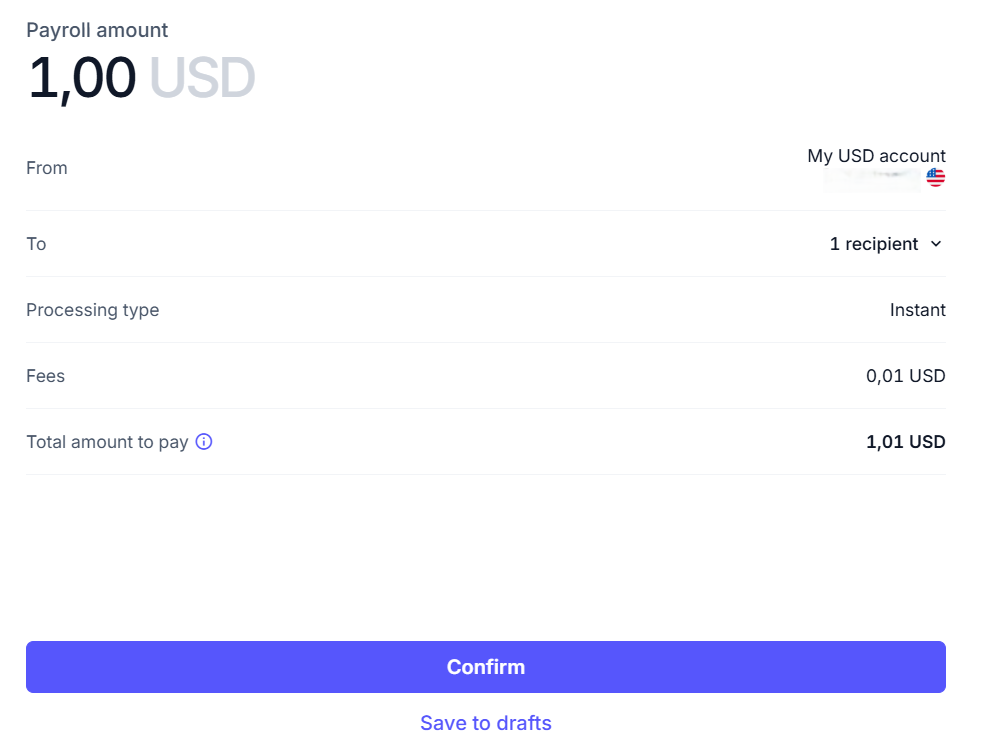Expand the recipient list chevron arrow
The height and width of the screenshot is (747, 1002).
[936, 244]
